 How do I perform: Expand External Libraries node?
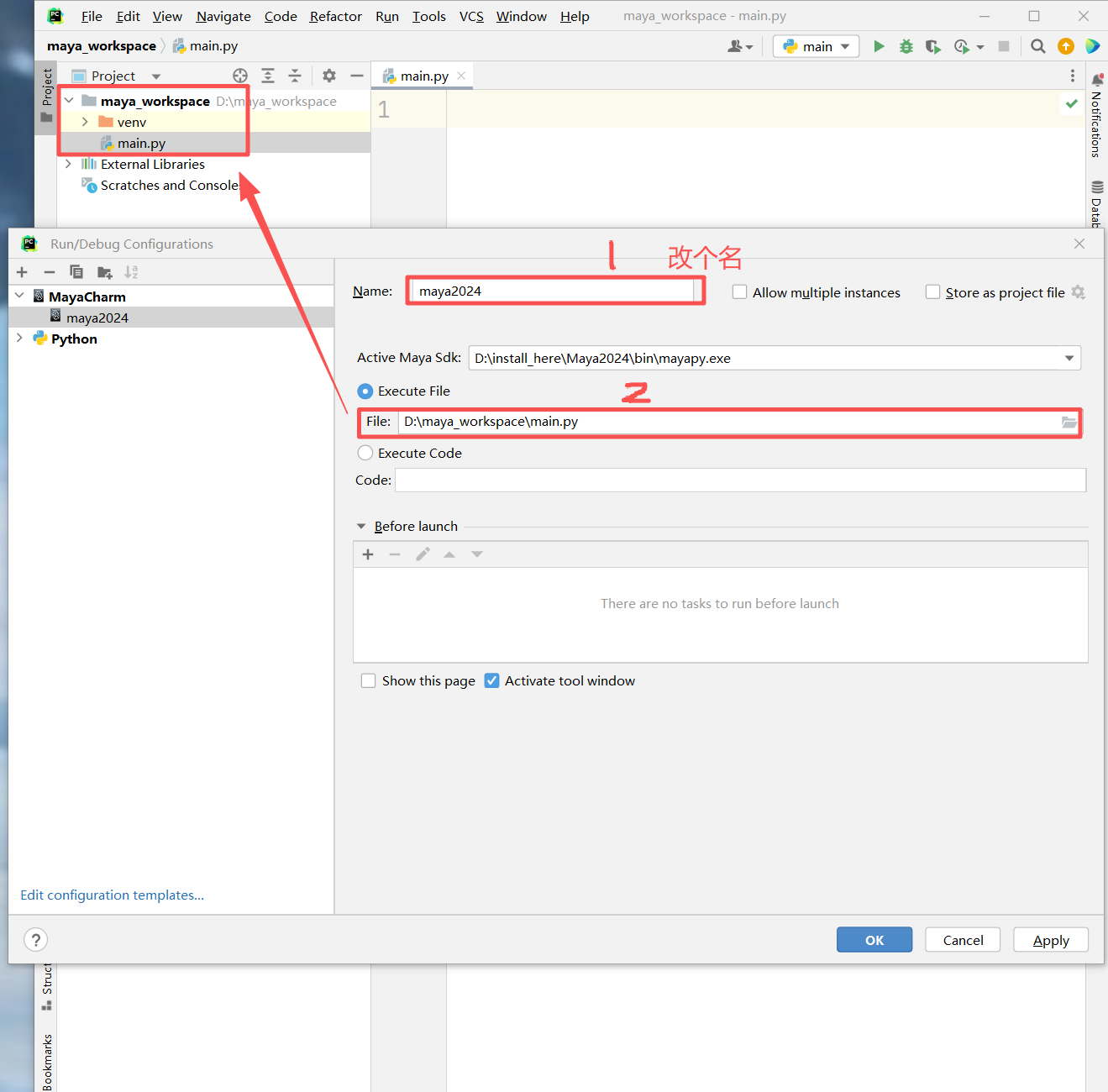tap(68, 164)
